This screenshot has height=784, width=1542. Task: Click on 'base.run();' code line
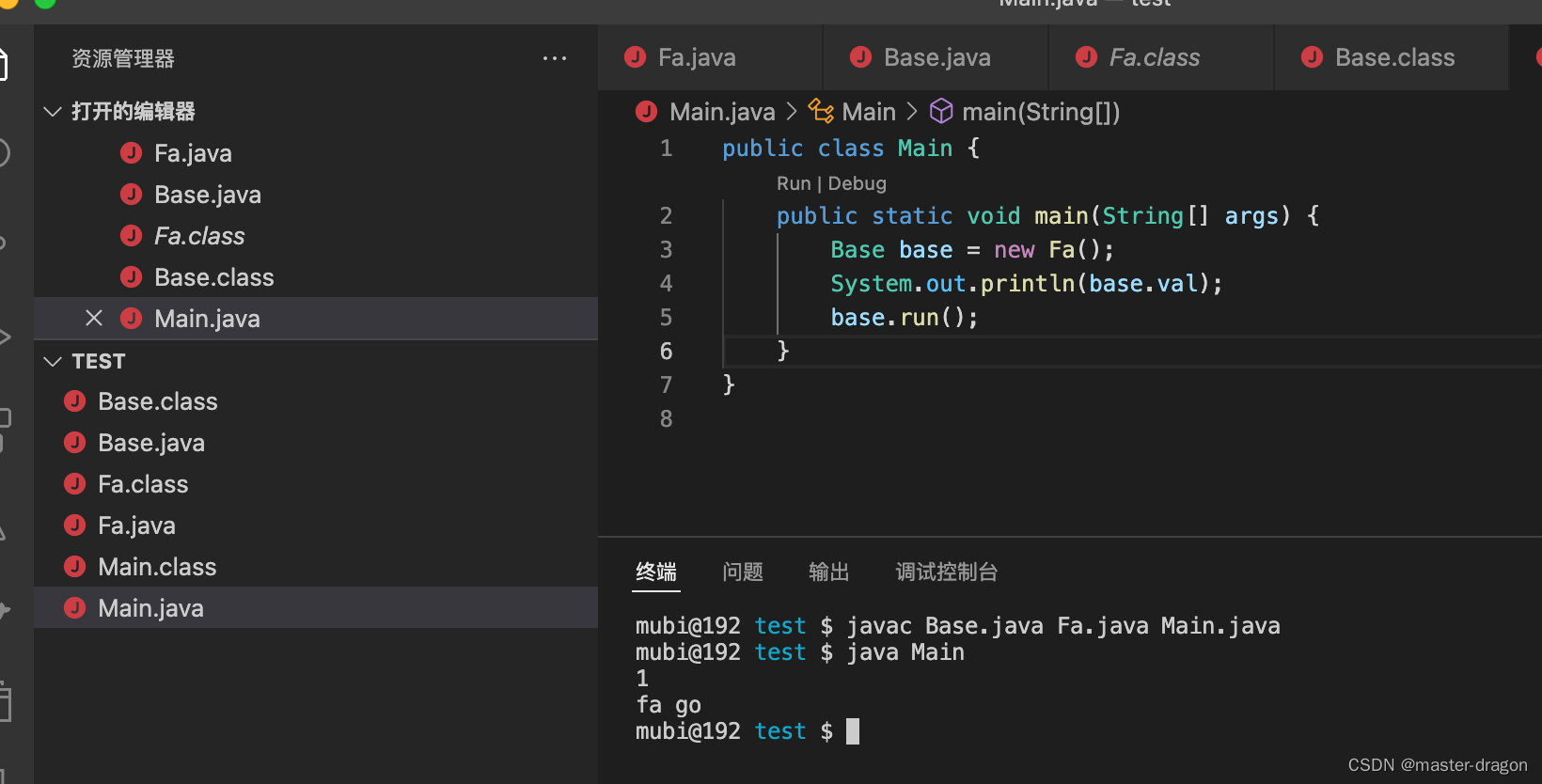[904, 317]
